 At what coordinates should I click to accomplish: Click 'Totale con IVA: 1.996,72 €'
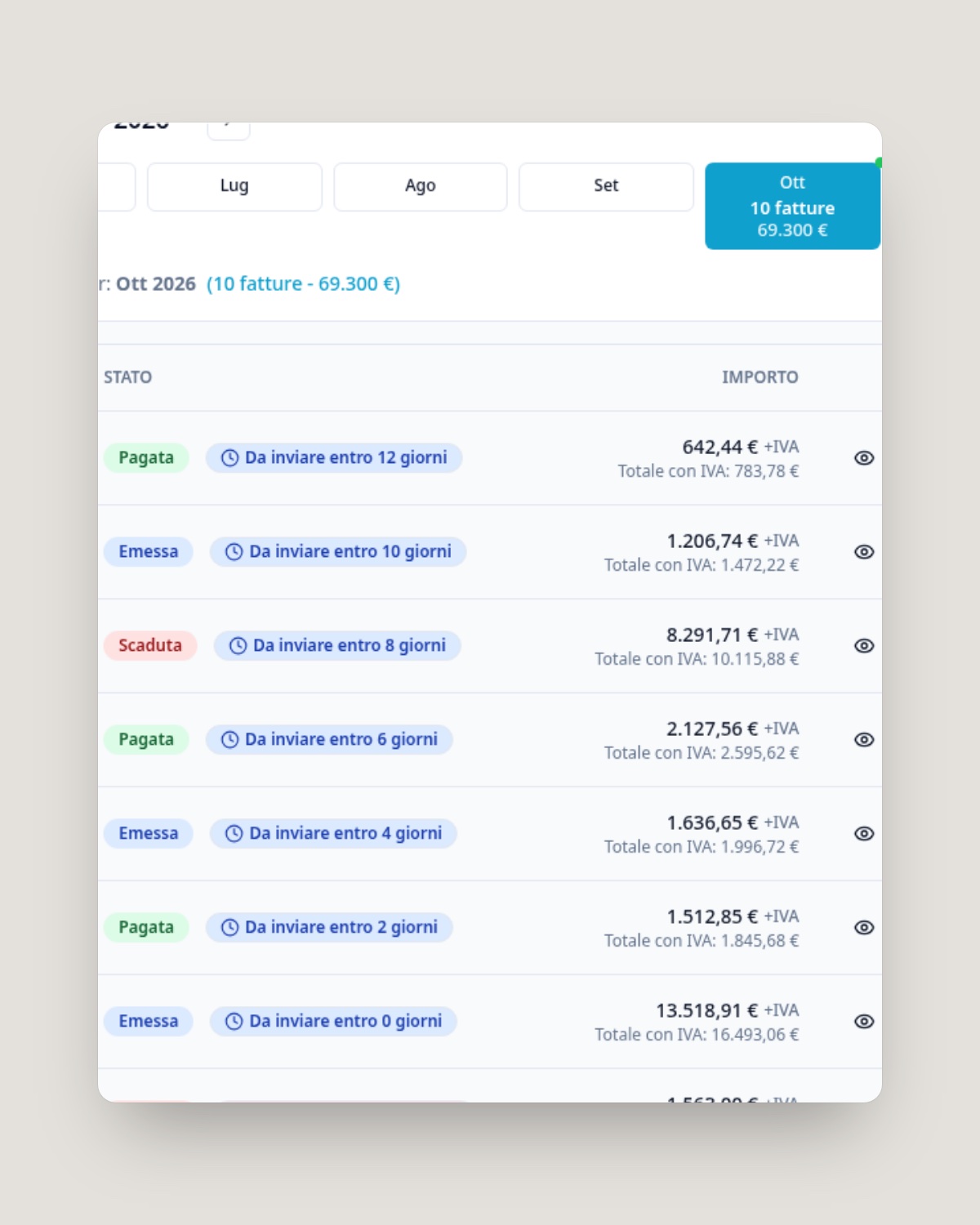702,847
